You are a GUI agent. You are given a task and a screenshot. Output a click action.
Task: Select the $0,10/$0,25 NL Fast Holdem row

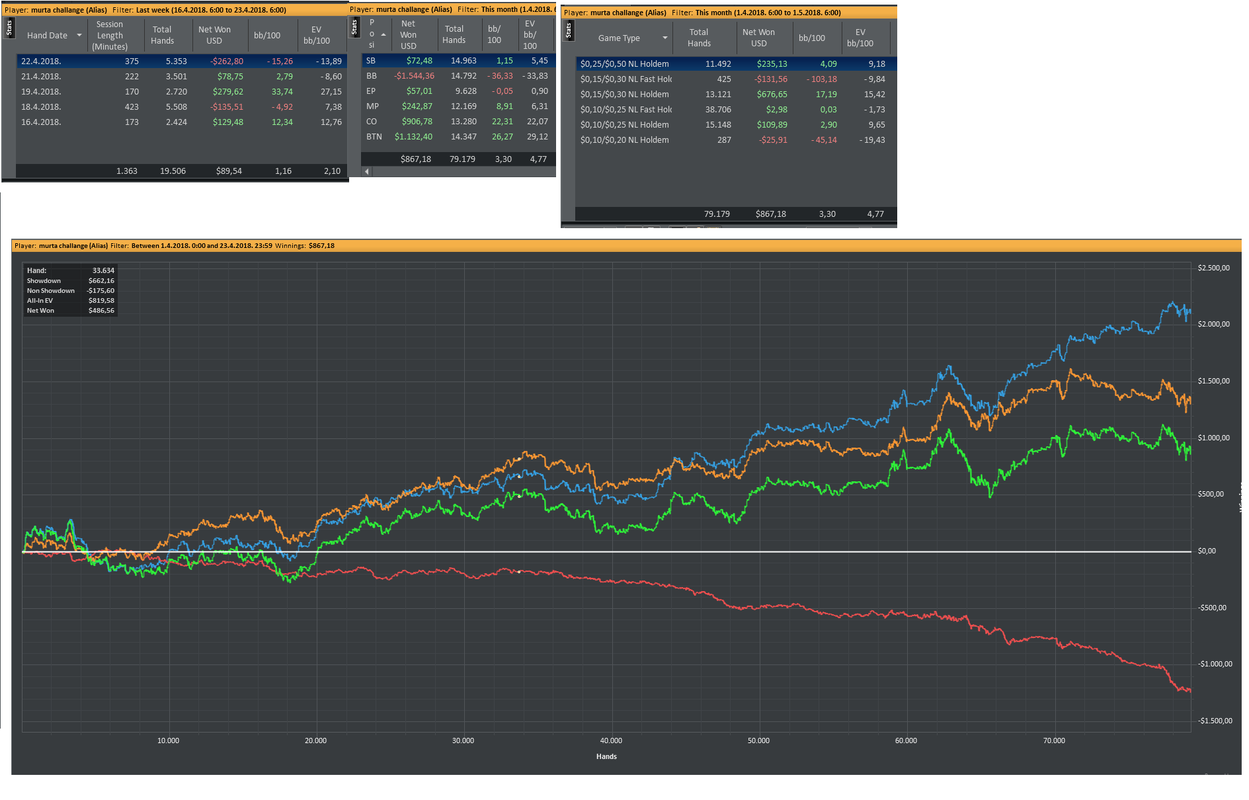736,109
